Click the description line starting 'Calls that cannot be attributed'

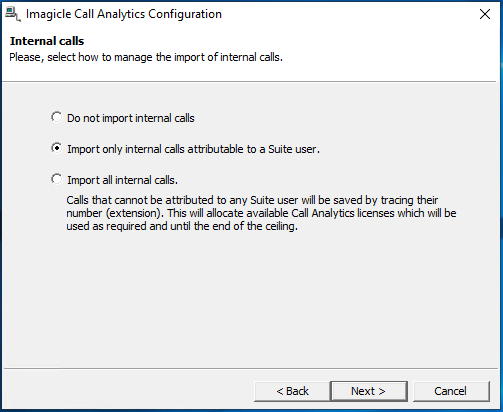pyautogui.click(x=252, y=200)
